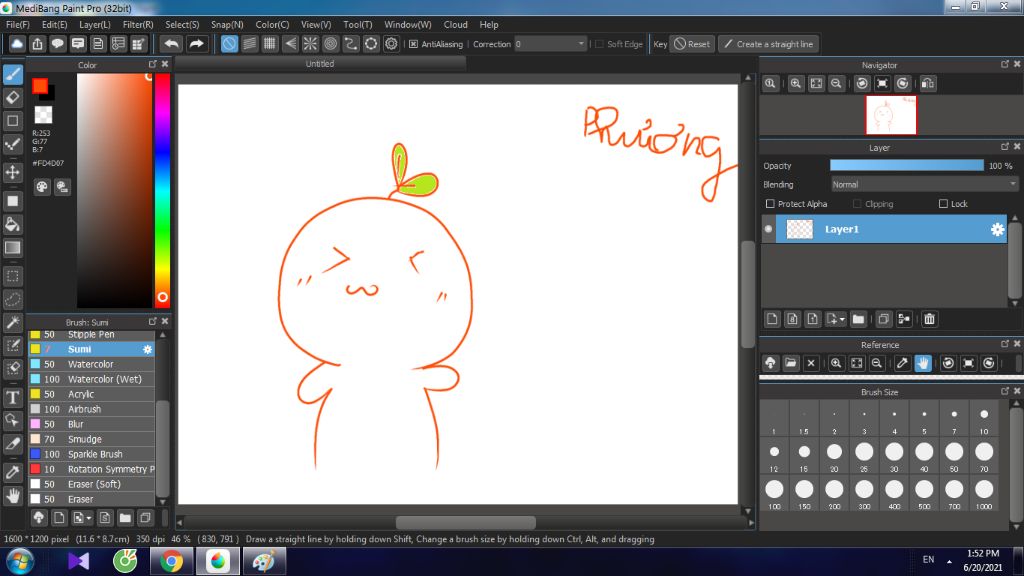Delete layer with trash icon
Viewport: 1024px width, 576px height.
pyautogui.click(x=929, y=319)
